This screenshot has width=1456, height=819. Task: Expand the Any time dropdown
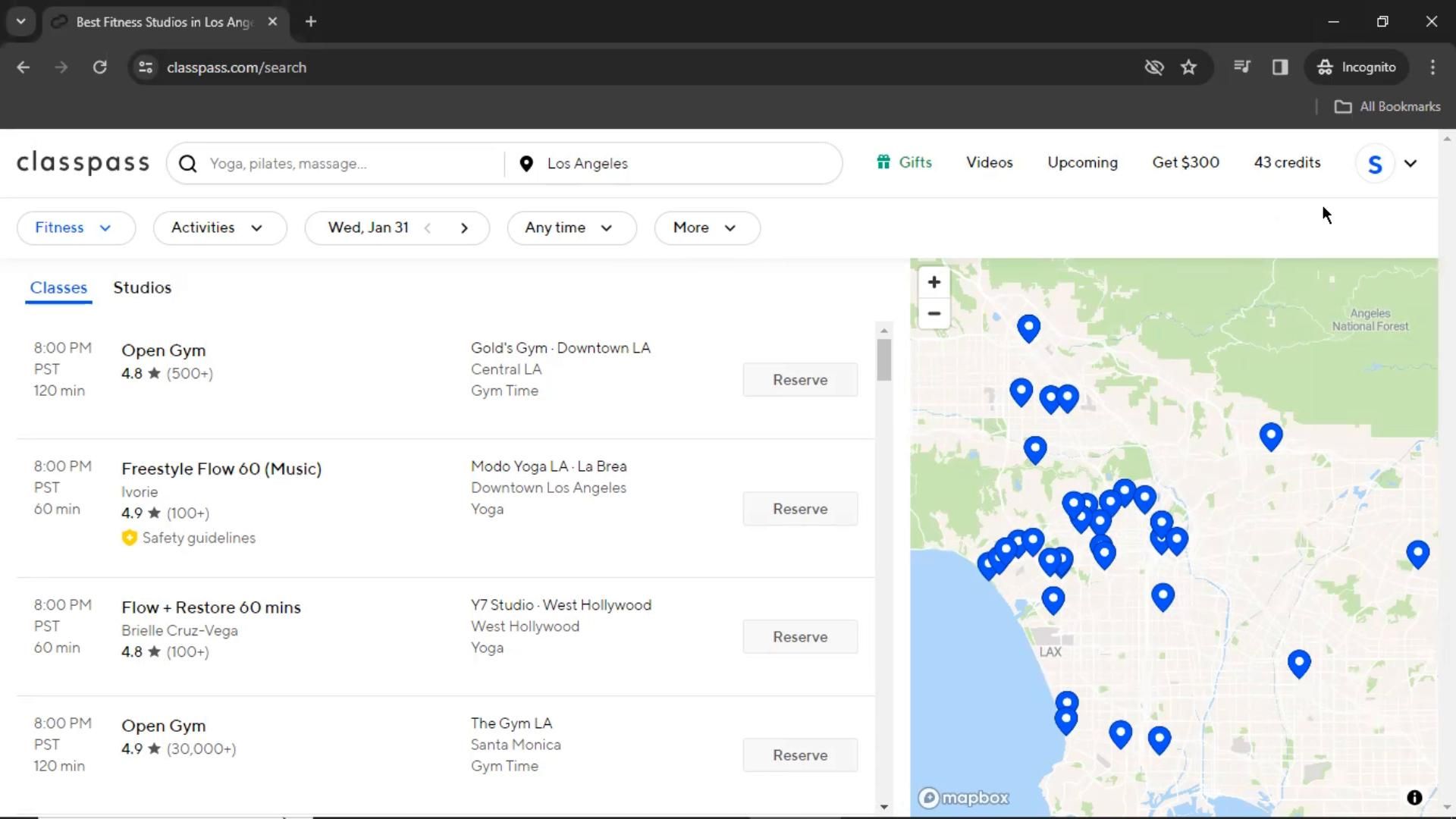[x=570, y=228]
